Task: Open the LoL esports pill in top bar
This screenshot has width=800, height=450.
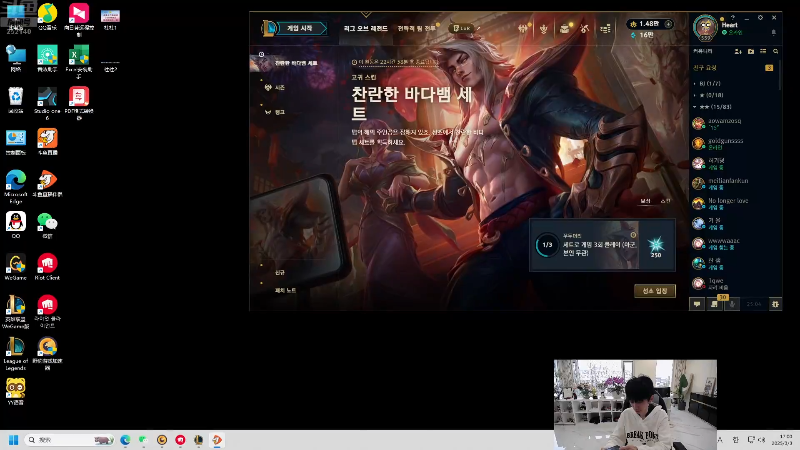Action: tap(462, 28)
